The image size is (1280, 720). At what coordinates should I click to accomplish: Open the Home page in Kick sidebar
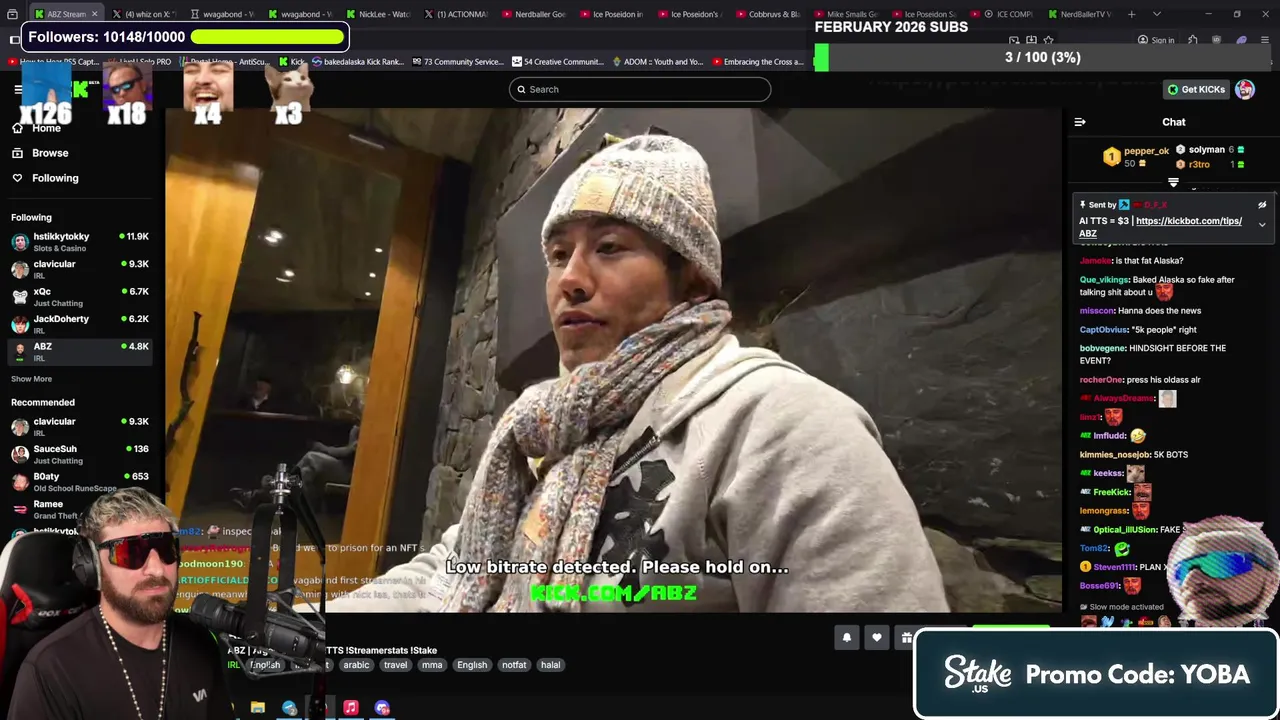(36, 128)
